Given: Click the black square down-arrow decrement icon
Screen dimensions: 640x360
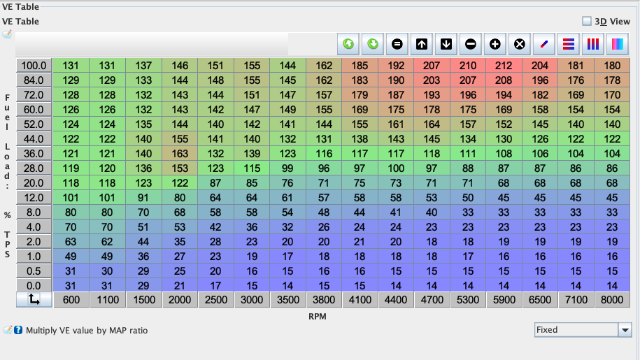Looking at the screenshot, I should tap(446, 44).
